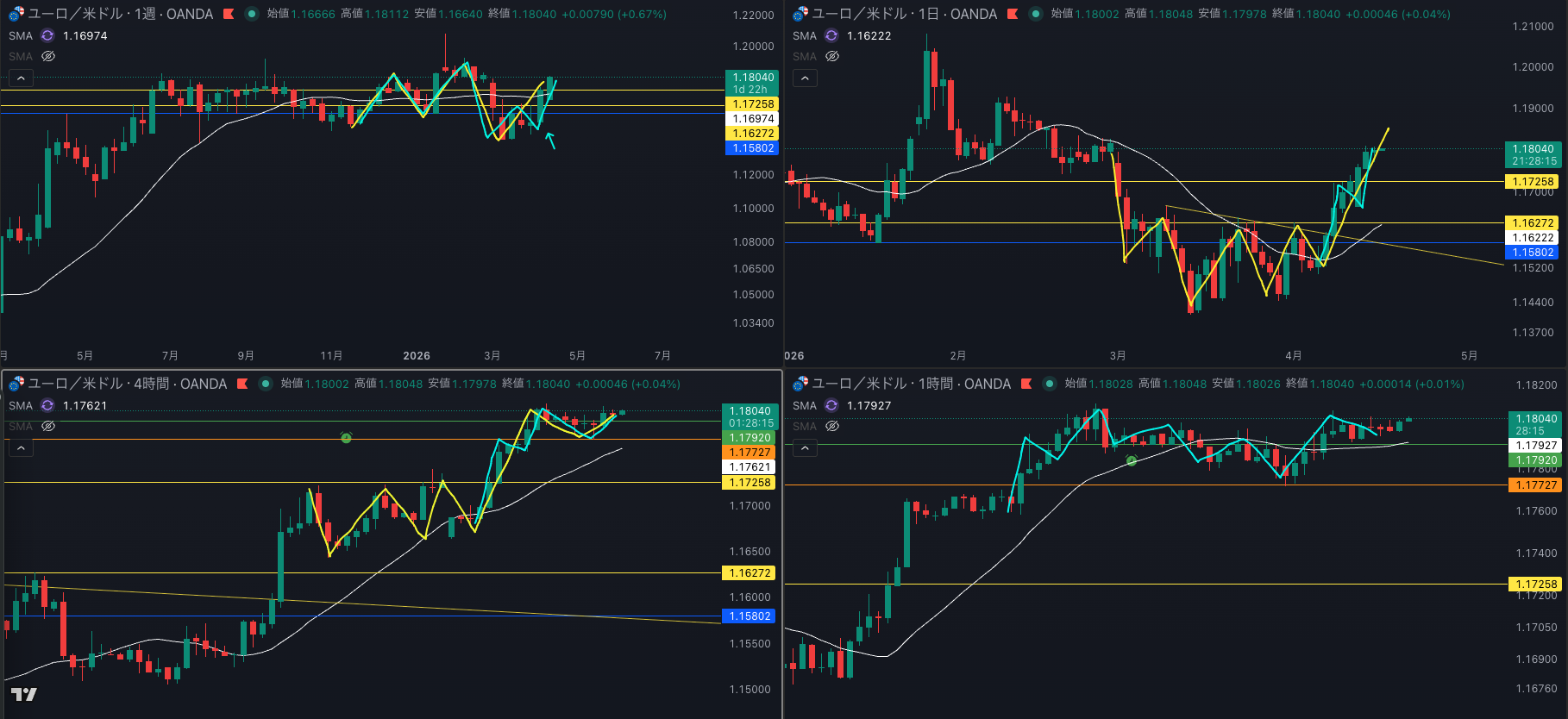Select the orange 1.17727 price label on 1-hour chart

click(1536, 485)
